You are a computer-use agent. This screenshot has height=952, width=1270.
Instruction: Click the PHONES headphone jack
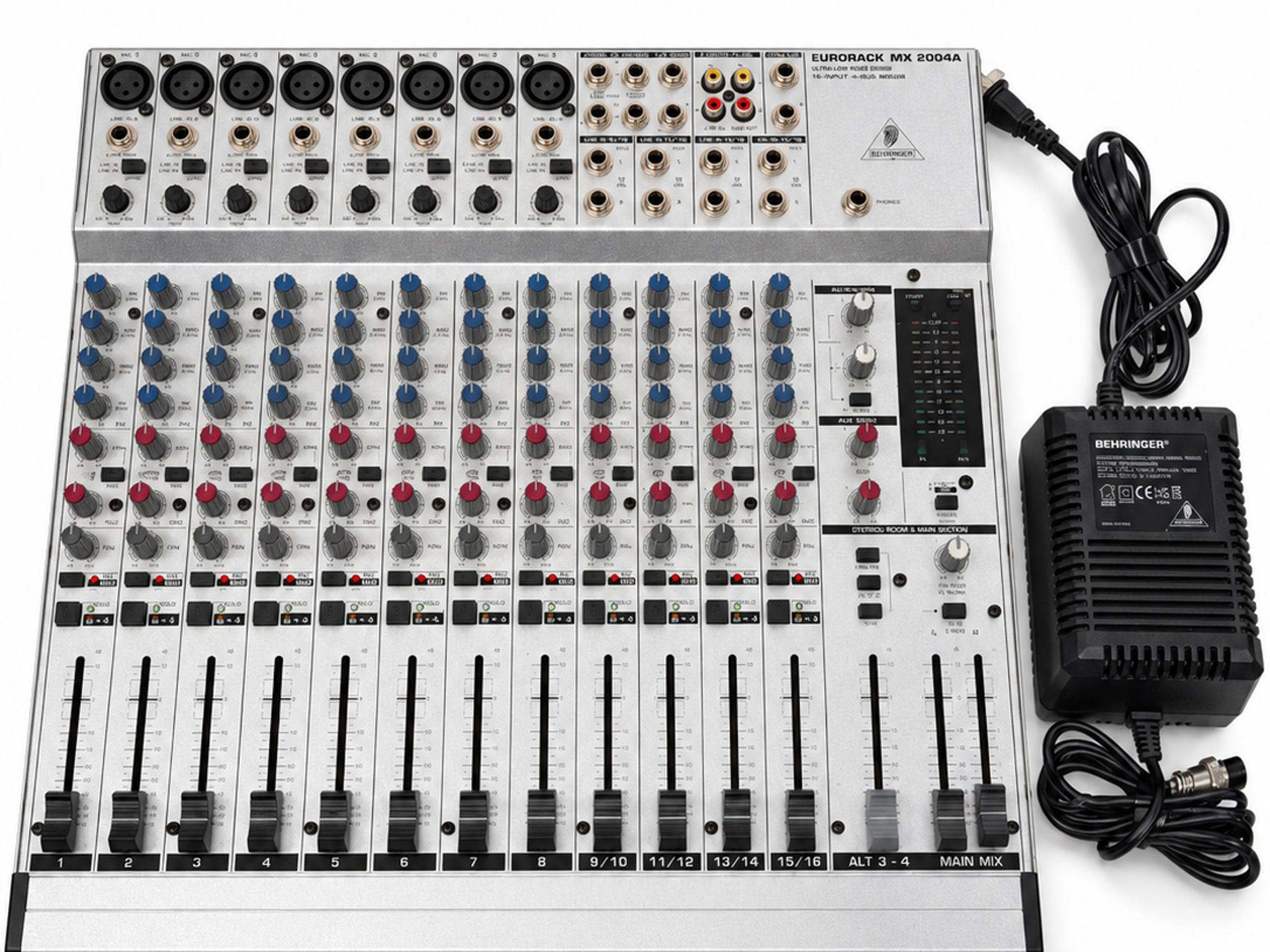(x=856, y=203)
